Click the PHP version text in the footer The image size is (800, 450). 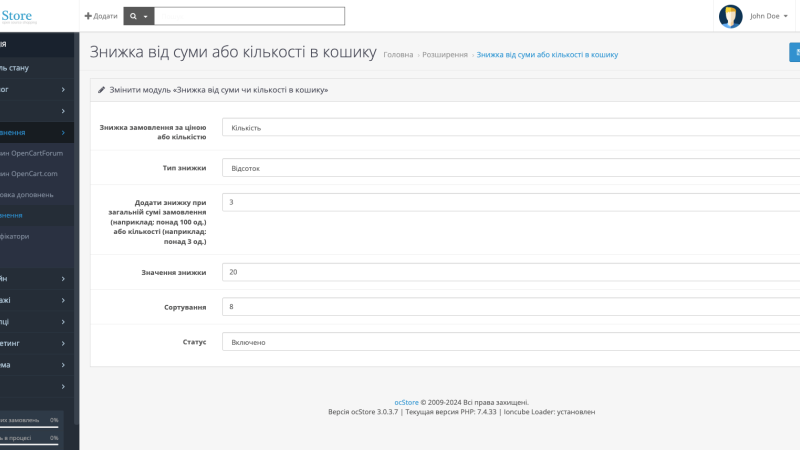click(451, 412)
